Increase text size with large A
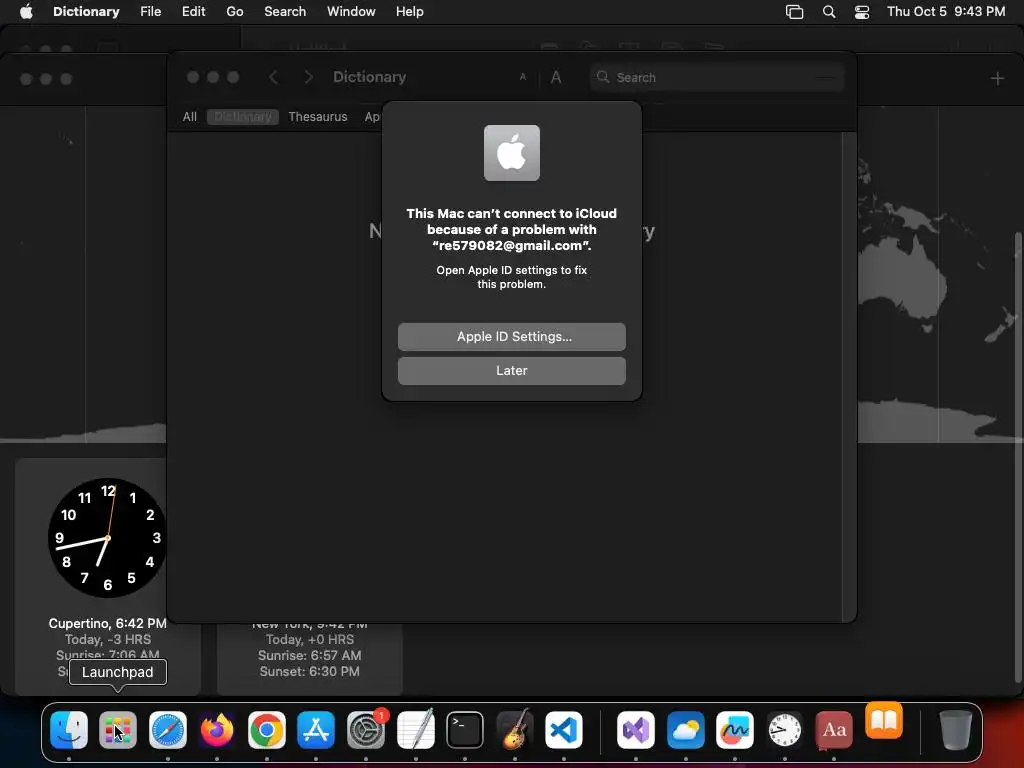1024x768 pixels. pos(556,77)
